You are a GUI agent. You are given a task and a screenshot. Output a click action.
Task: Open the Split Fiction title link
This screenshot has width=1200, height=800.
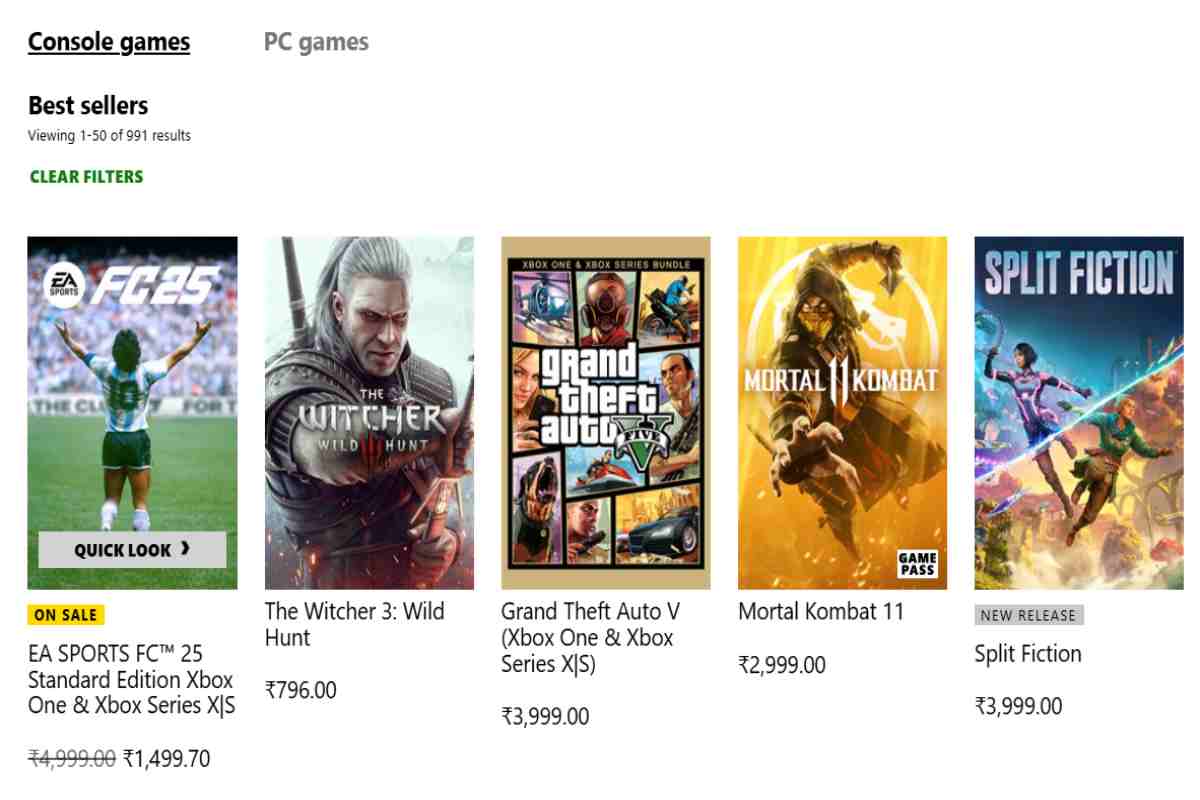pyautogui.click(x=1028, y=654)
